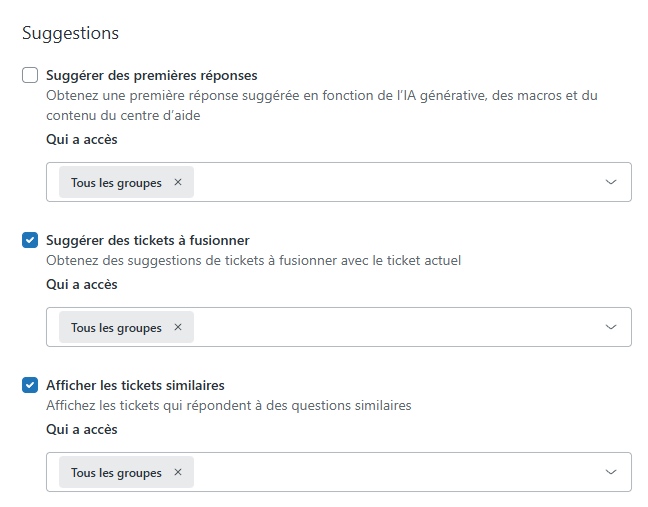Image resolution: width=648 pixels, height=507 pixels.
Task: Open access dropdown chevron for tickets à fusionner
Action: pos(612,327)
